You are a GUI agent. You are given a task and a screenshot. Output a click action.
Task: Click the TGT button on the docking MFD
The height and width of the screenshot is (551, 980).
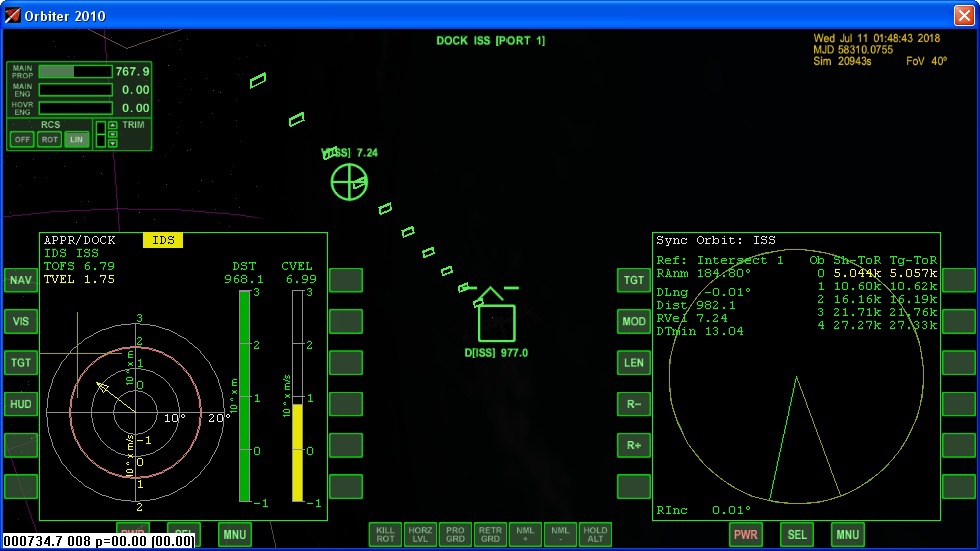click(x=21, y=363)
